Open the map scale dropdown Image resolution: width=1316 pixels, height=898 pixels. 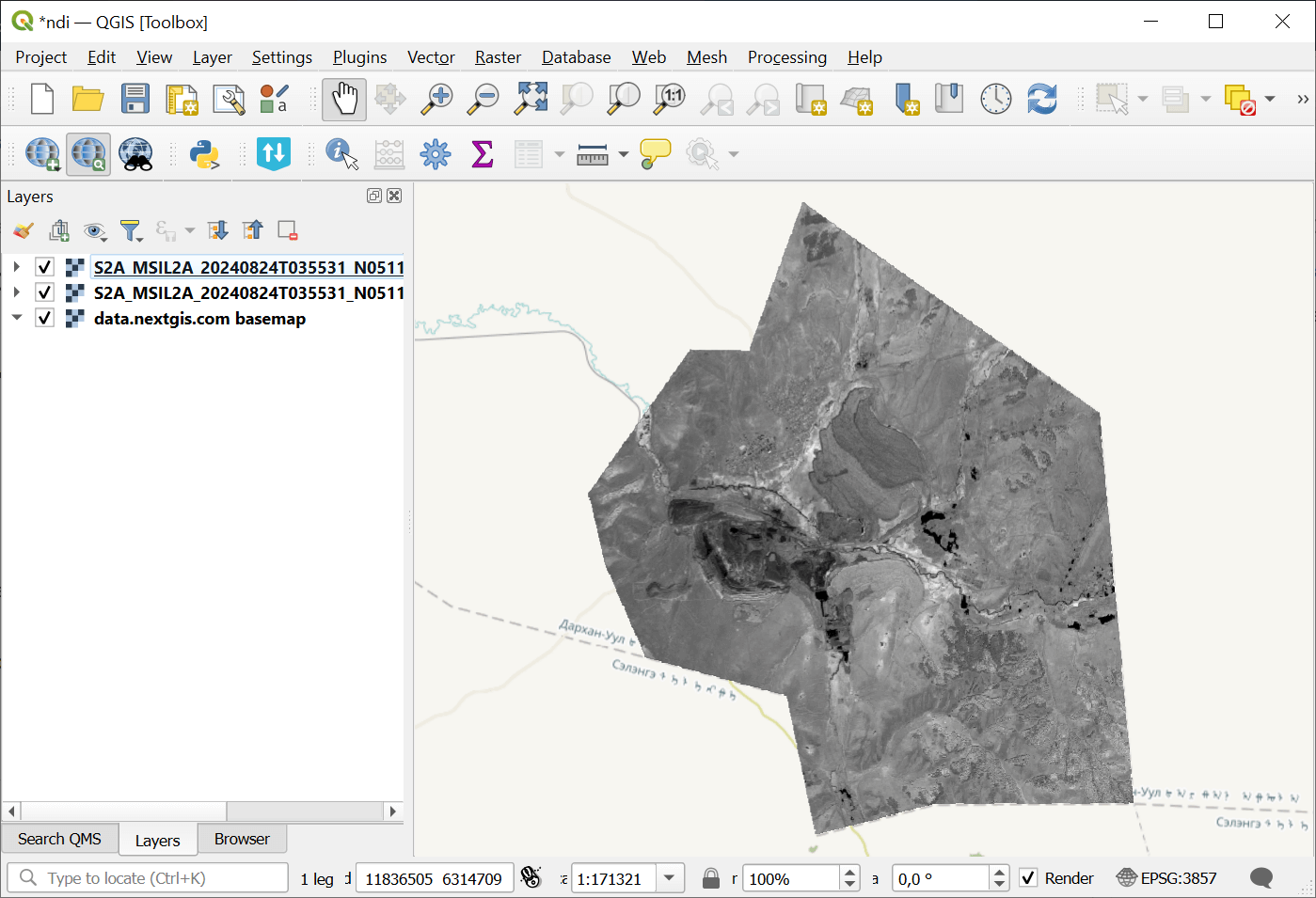(670, 878)
